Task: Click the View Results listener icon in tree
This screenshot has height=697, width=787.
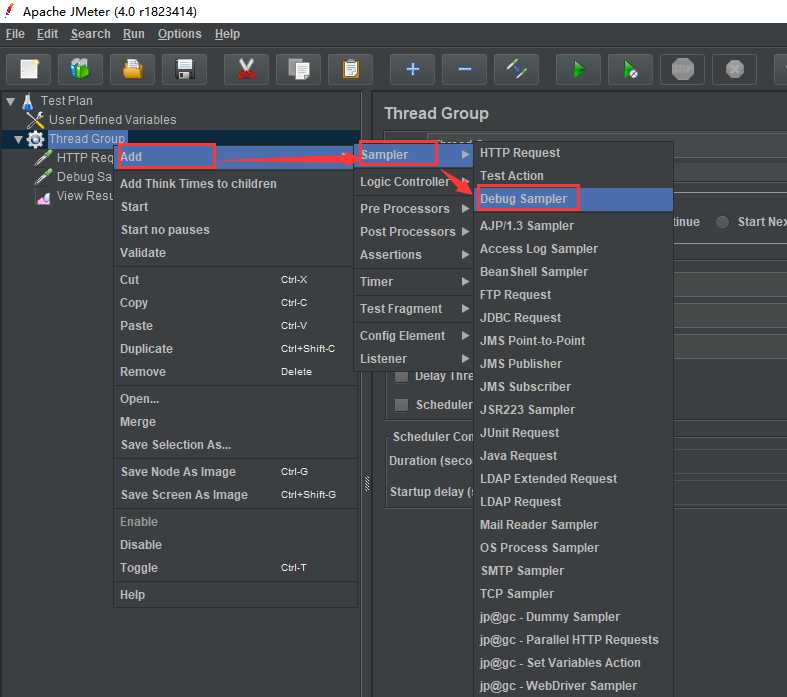Action: point(43,198)
